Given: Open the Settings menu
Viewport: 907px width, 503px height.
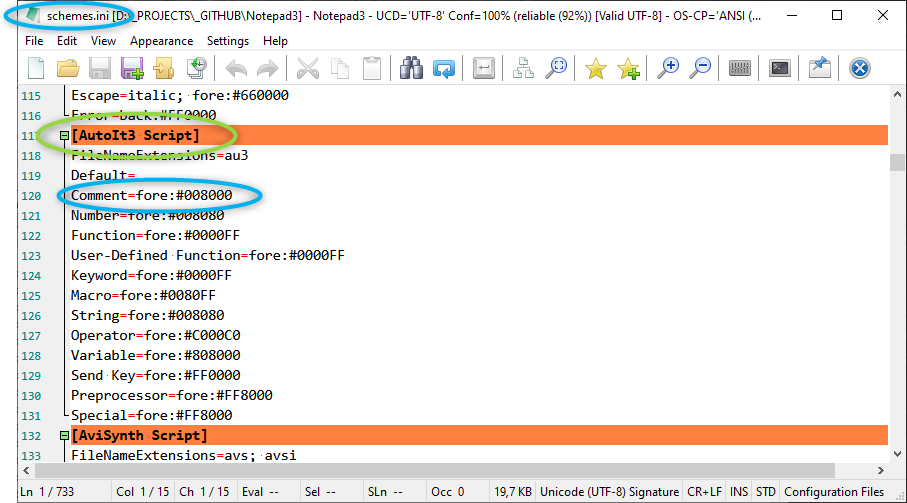Looking at the screenshot, I should click(228, 41).
